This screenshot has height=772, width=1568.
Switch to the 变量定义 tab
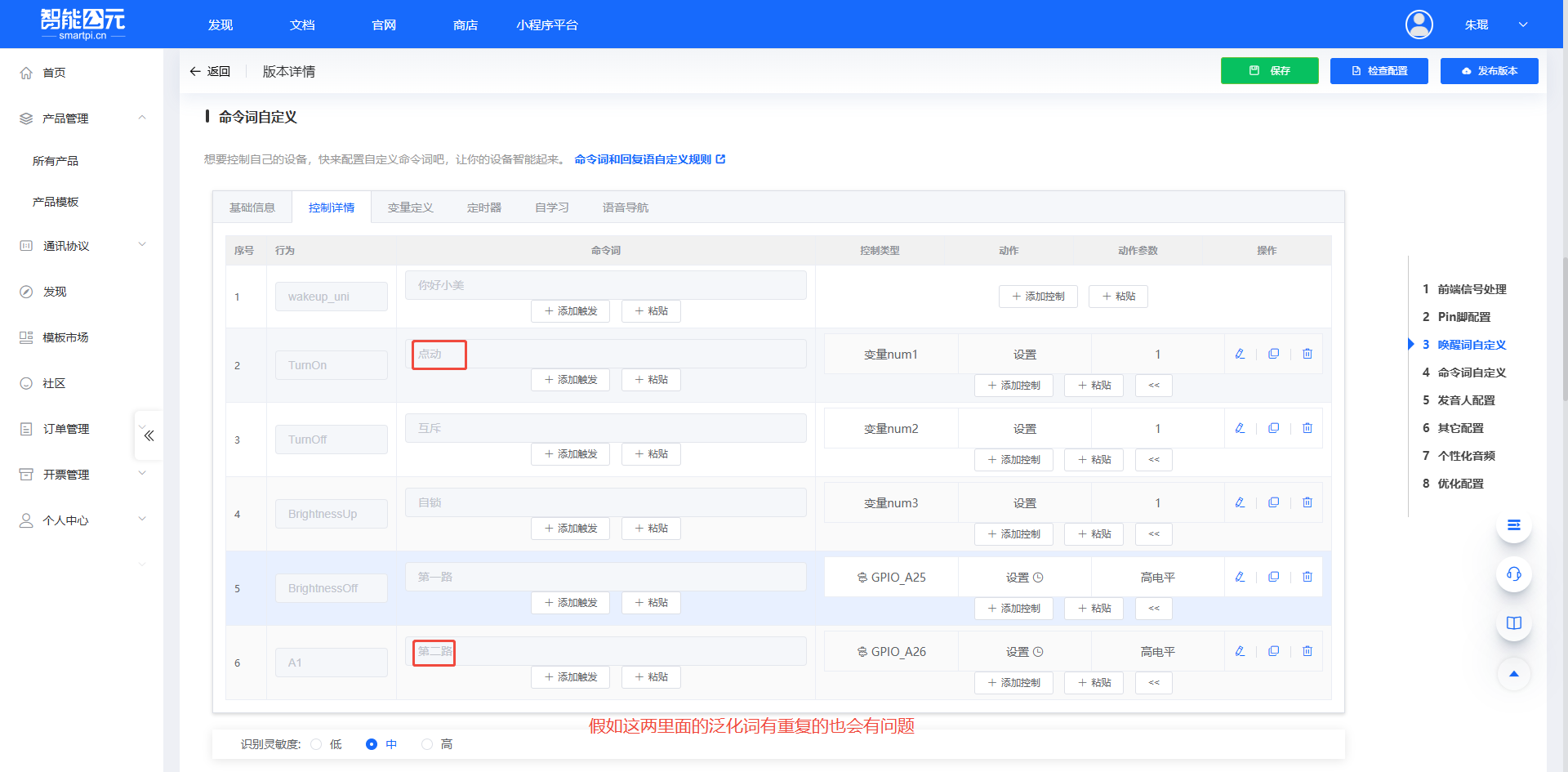[411, 207]
